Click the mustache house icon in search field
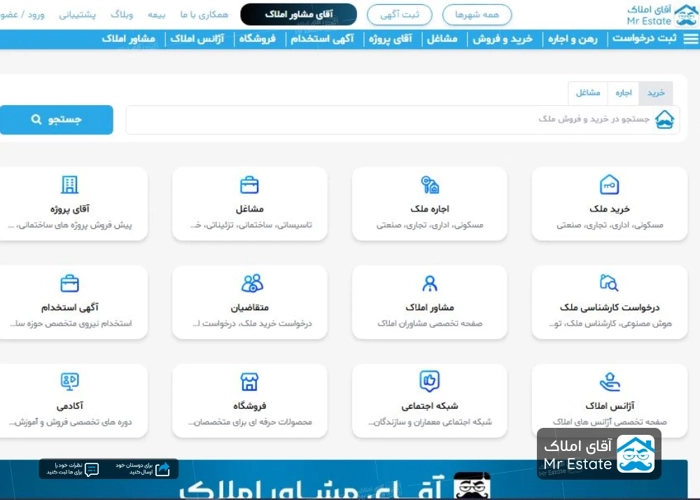The height and width of the screenshot is (500, 700). (x=665, y=120)
